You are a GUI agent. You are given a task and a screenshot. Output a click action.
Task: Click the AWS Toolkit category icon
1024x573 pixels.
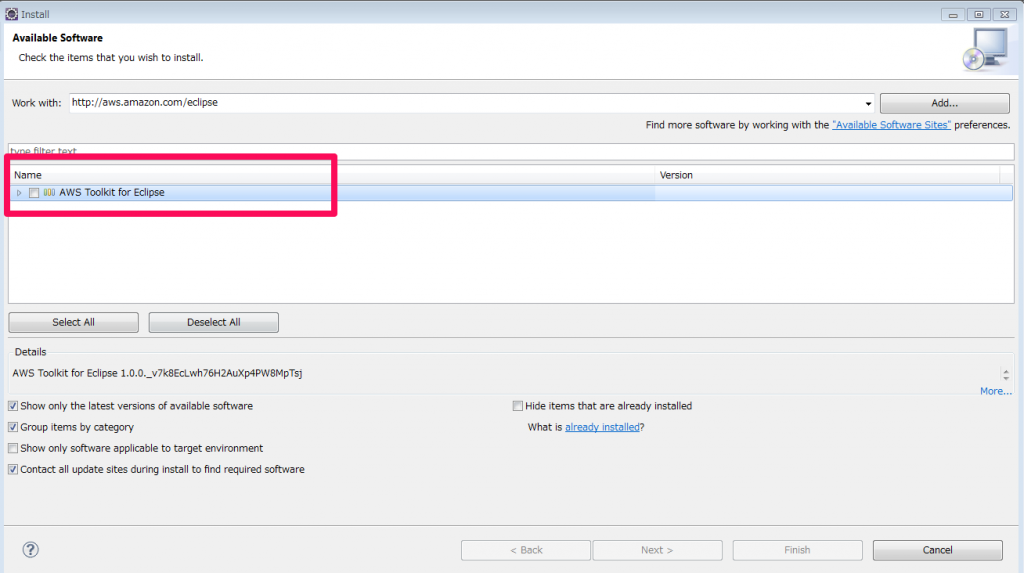(49, 193)
